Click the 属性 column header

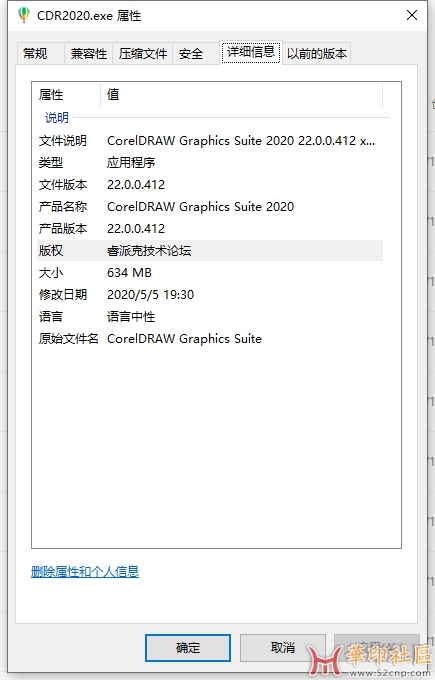[x=66, y=95]
